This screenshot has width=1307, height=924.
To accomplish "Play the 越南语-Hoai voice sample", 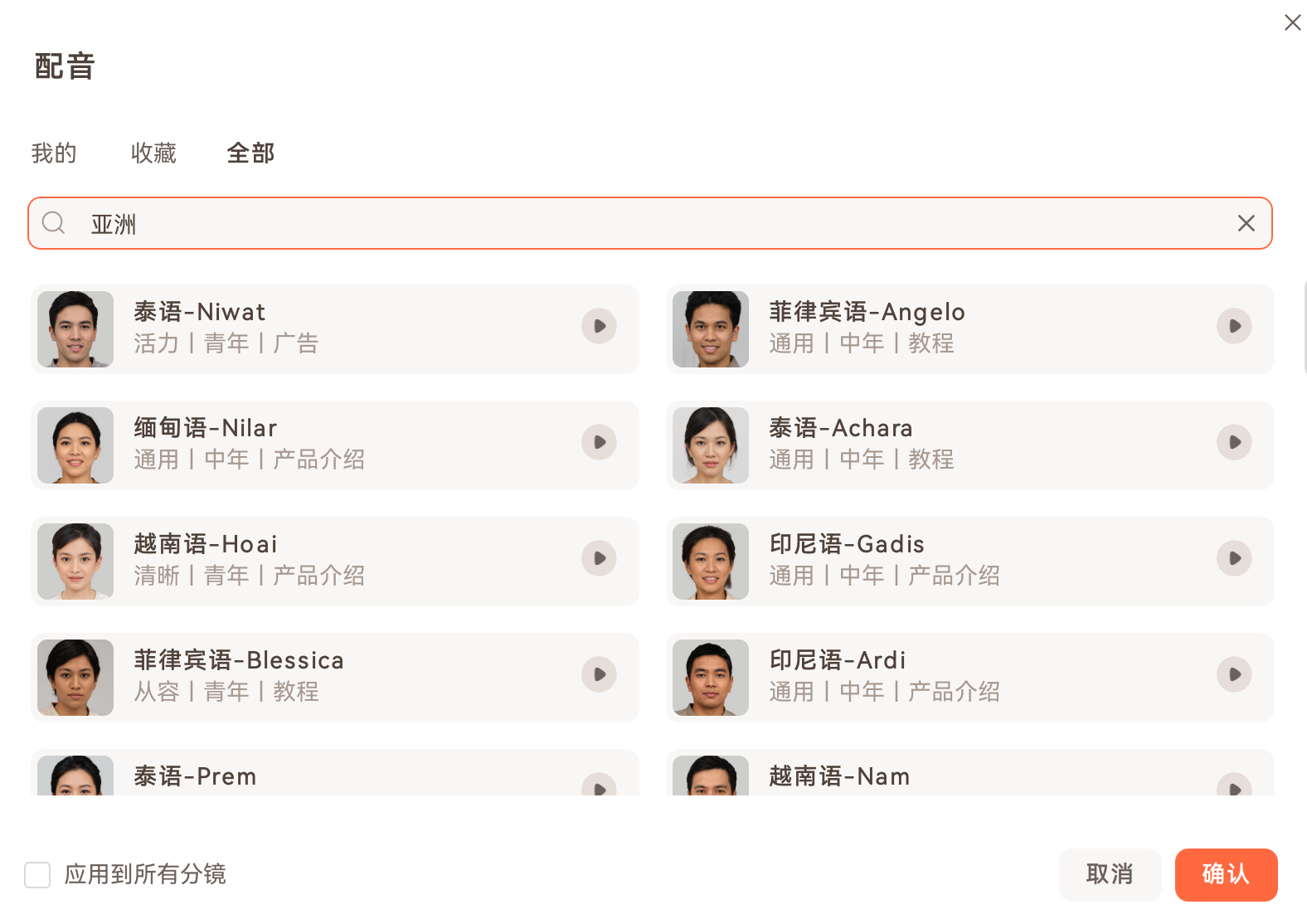I will [598, 558].
